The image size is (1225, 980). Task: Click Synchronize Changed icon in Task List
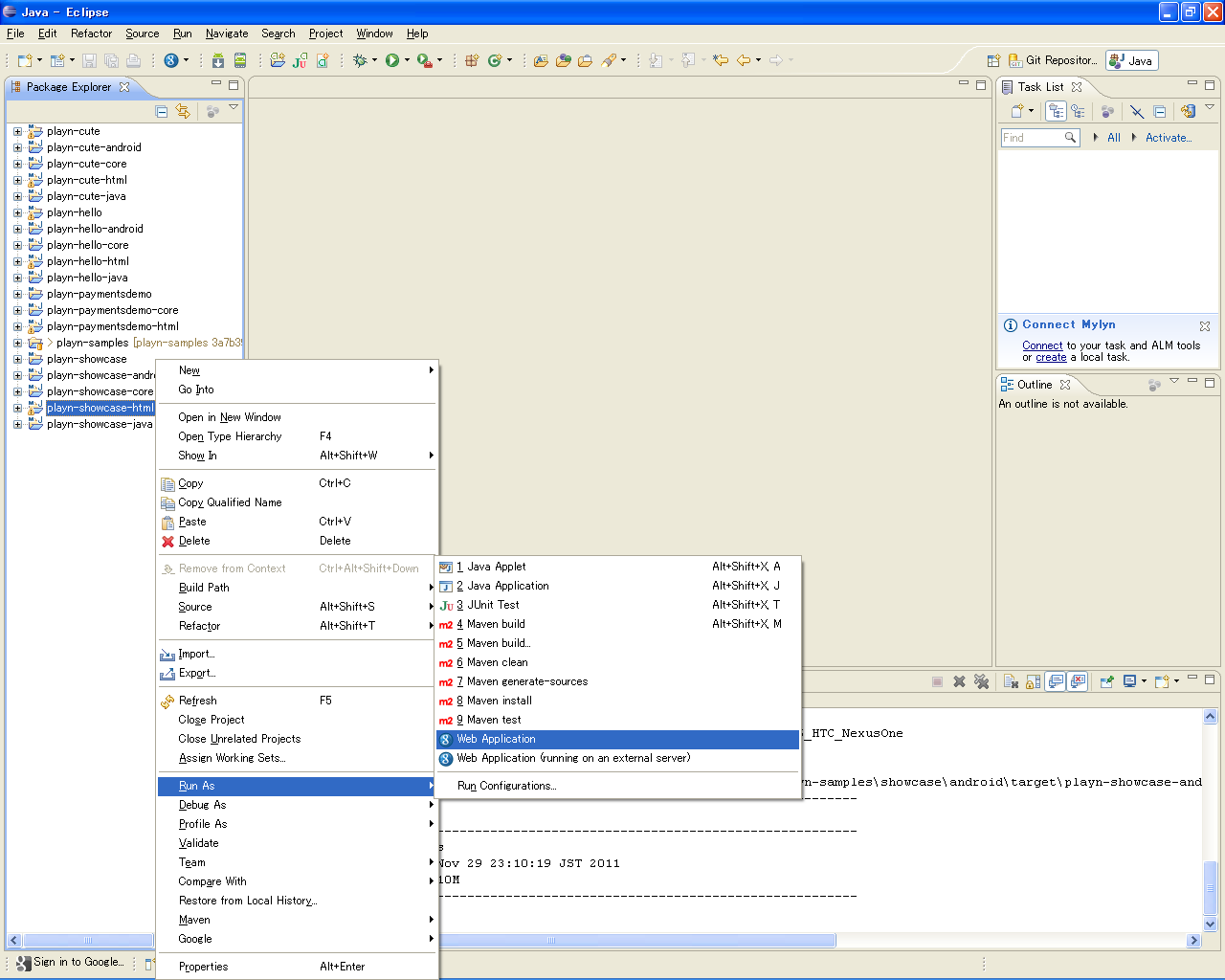coord(1188,111)
